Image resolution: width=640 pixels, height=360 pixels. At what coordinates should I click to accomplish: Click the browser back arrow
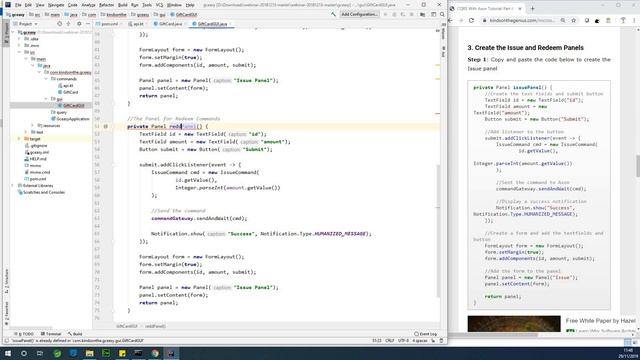click(x=451, y=20)
